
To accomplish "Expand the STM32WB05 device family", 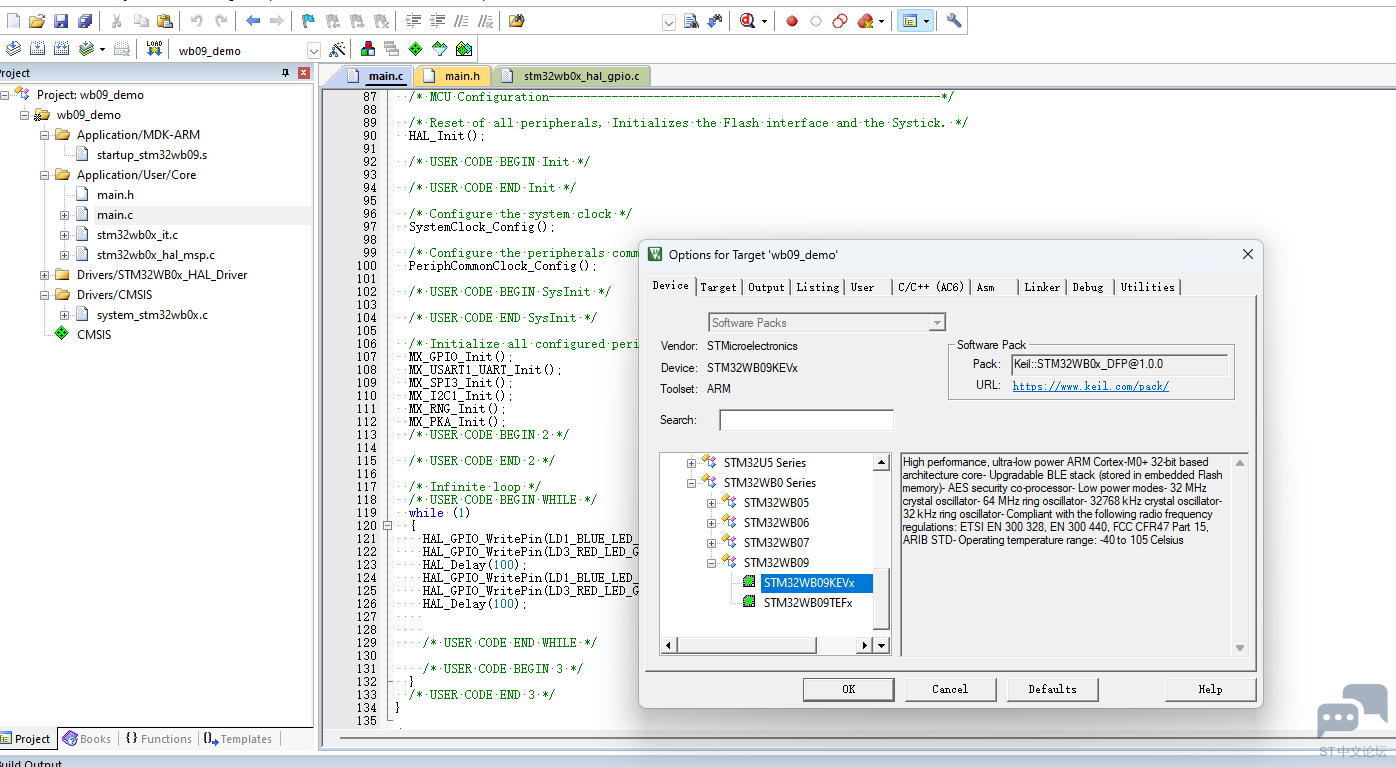I will point(711,503).
